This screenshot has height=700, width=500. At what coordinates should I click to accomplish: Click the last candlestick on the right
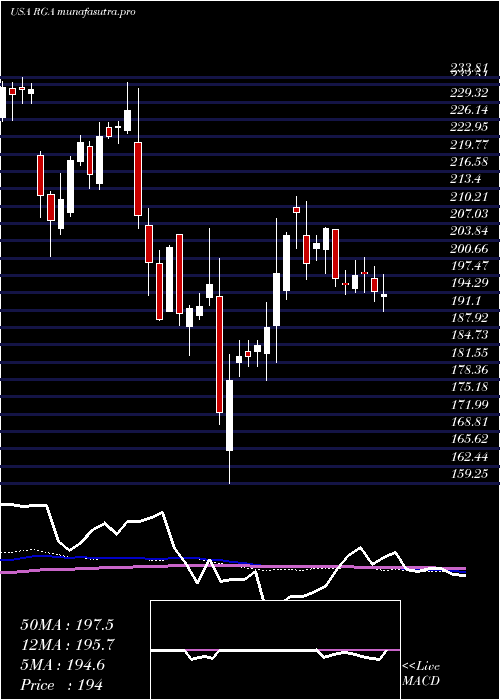383,295
